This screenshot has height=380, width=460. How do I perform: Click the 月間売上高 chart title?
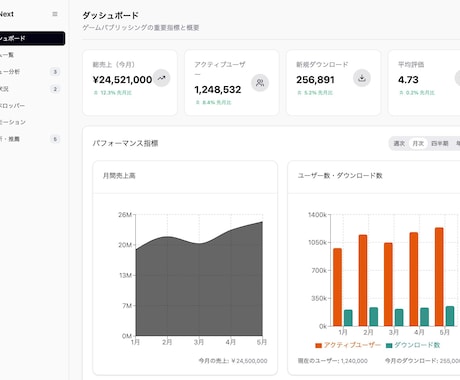tap(119, 176)
